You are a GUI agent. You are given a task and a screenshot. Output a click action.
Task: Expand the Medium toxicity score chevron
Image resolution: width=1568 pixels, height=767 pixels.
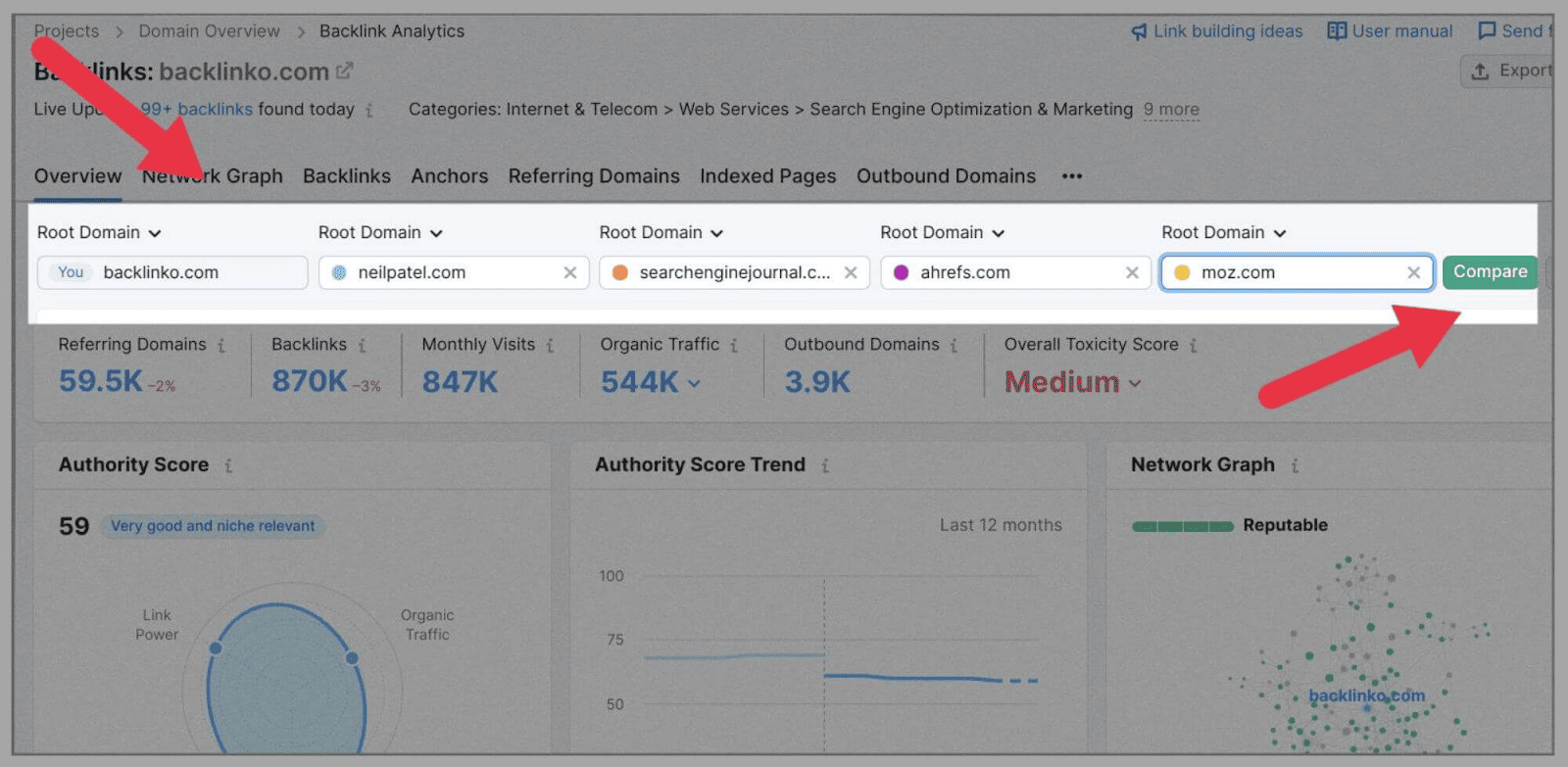pyautogui.click(x=1135, y=384)
